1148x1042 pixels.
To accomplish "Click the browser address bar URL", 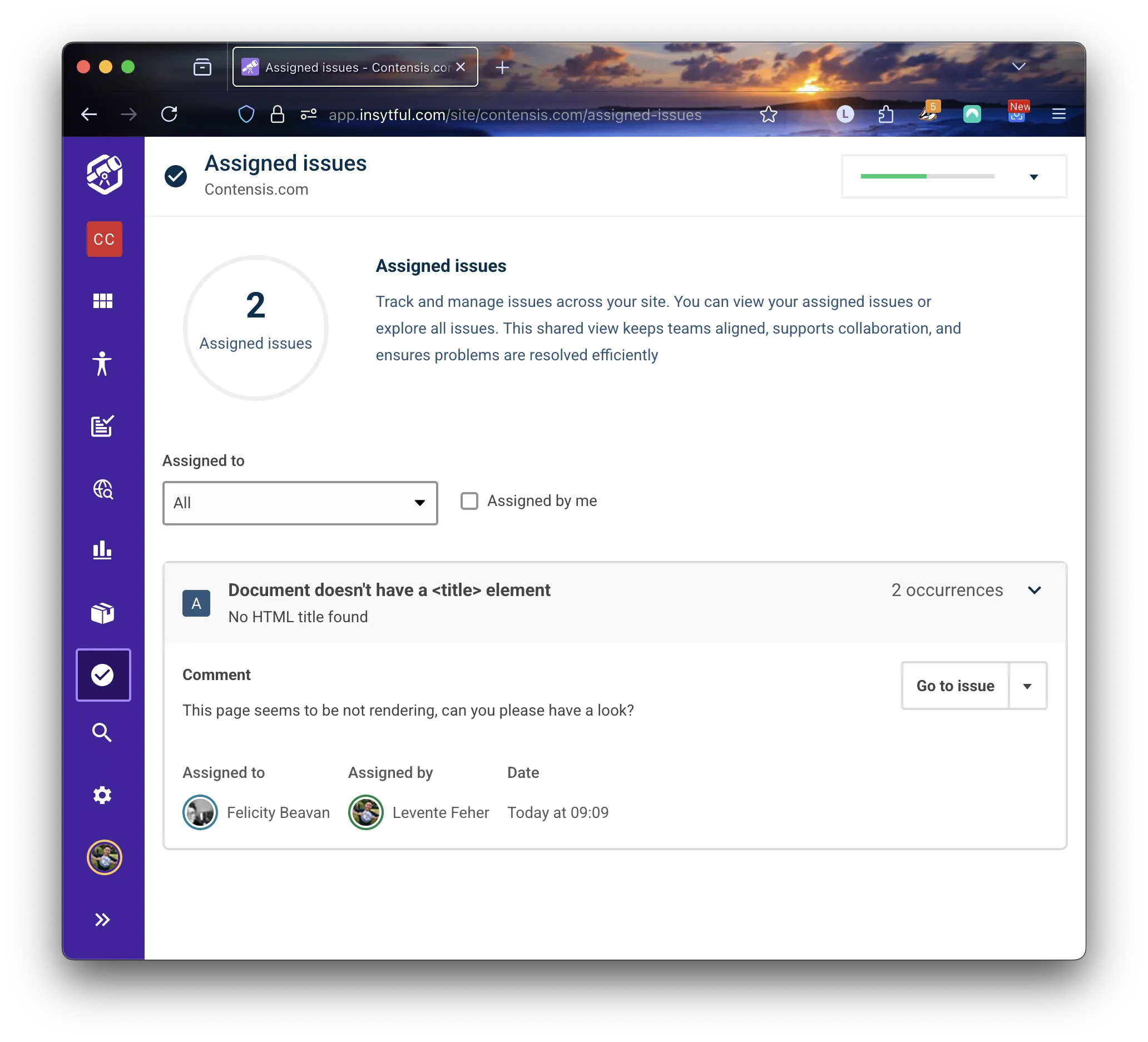I will (x=515, y=115).
